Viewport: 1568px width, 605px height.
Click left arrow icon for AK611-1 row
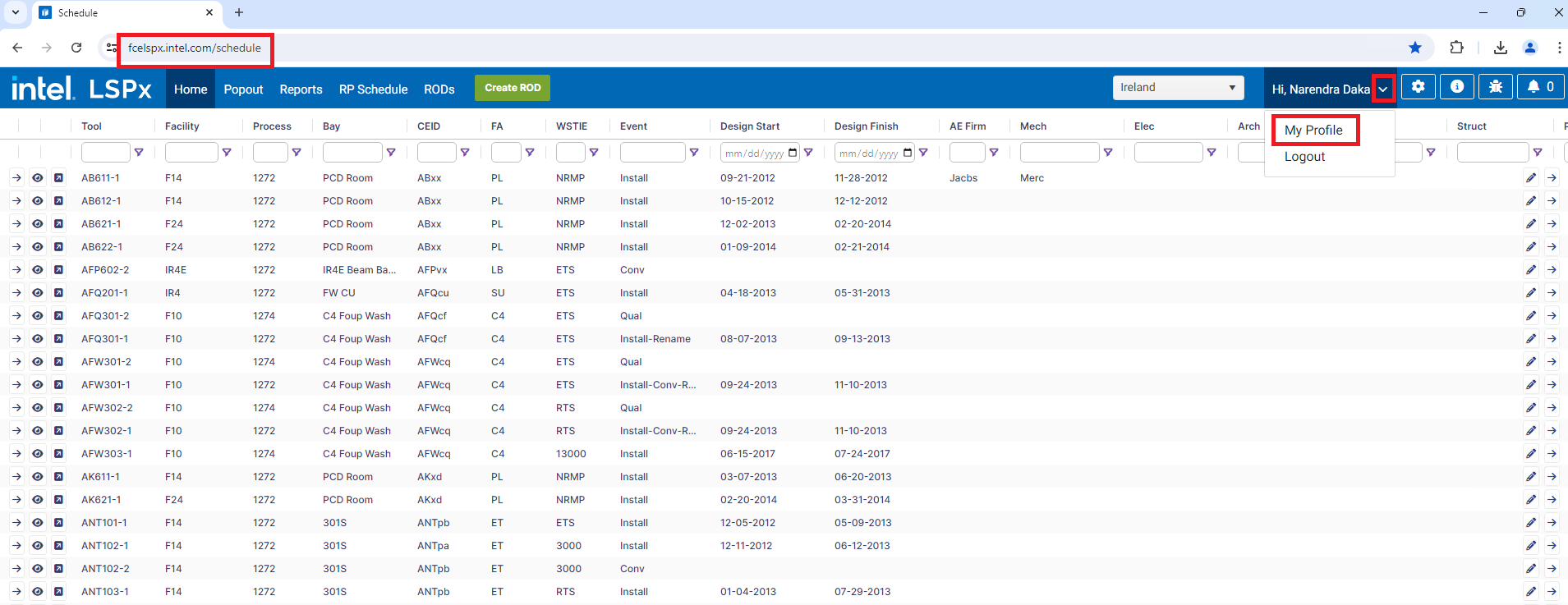16,477
